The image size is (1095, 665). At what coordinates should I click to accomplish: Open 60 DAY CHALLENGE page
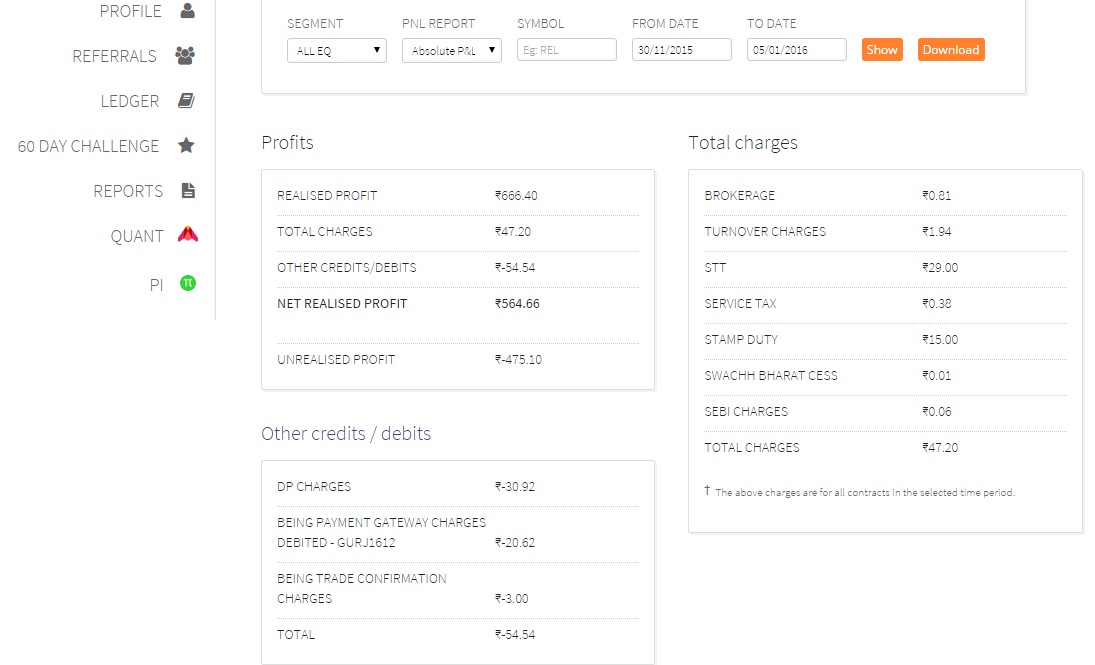(x=89, y=146)
